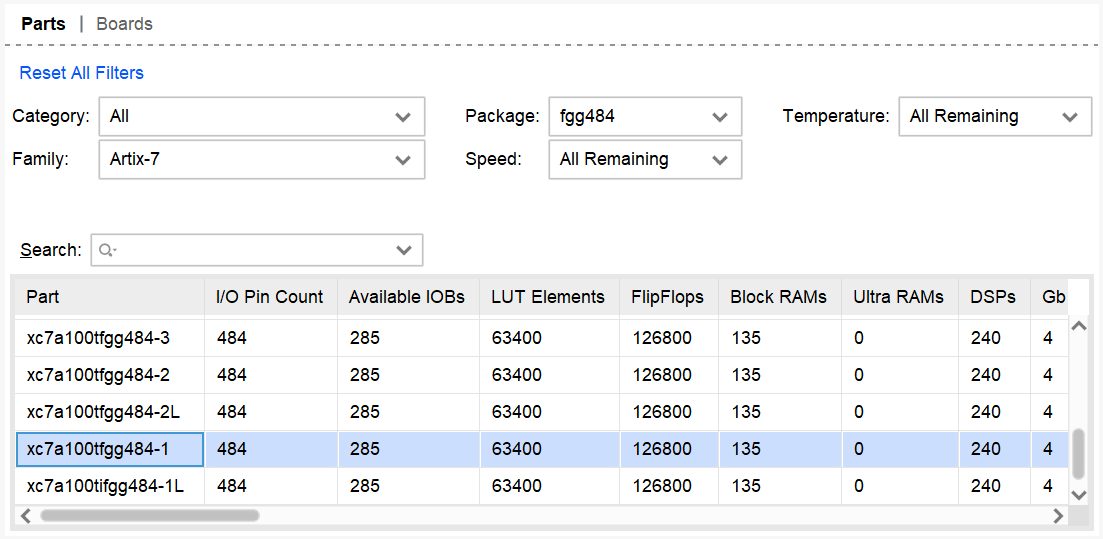Open the Temperature dropdown
The image size is (1103, 539).
[x=994, y=117]
